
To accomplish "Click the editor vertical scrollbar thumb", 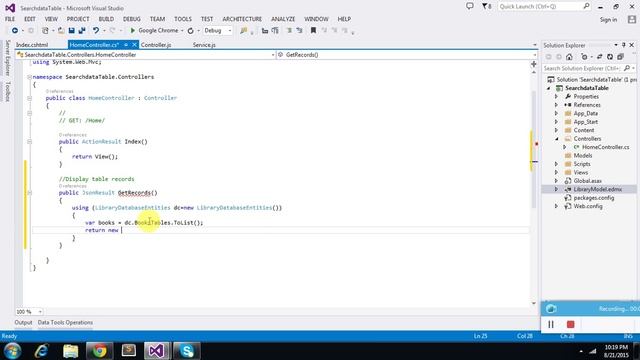I will 534,149.
